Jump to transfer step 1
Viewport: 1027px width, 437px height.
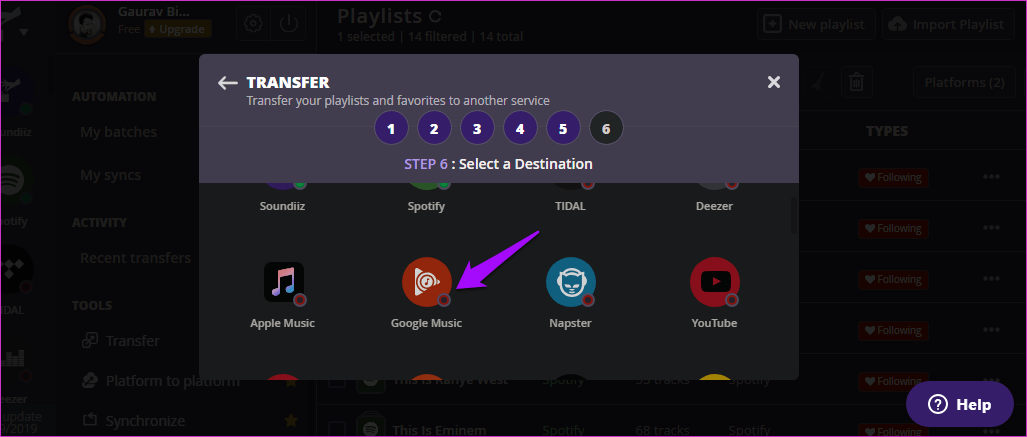click(x=391, y=128)
